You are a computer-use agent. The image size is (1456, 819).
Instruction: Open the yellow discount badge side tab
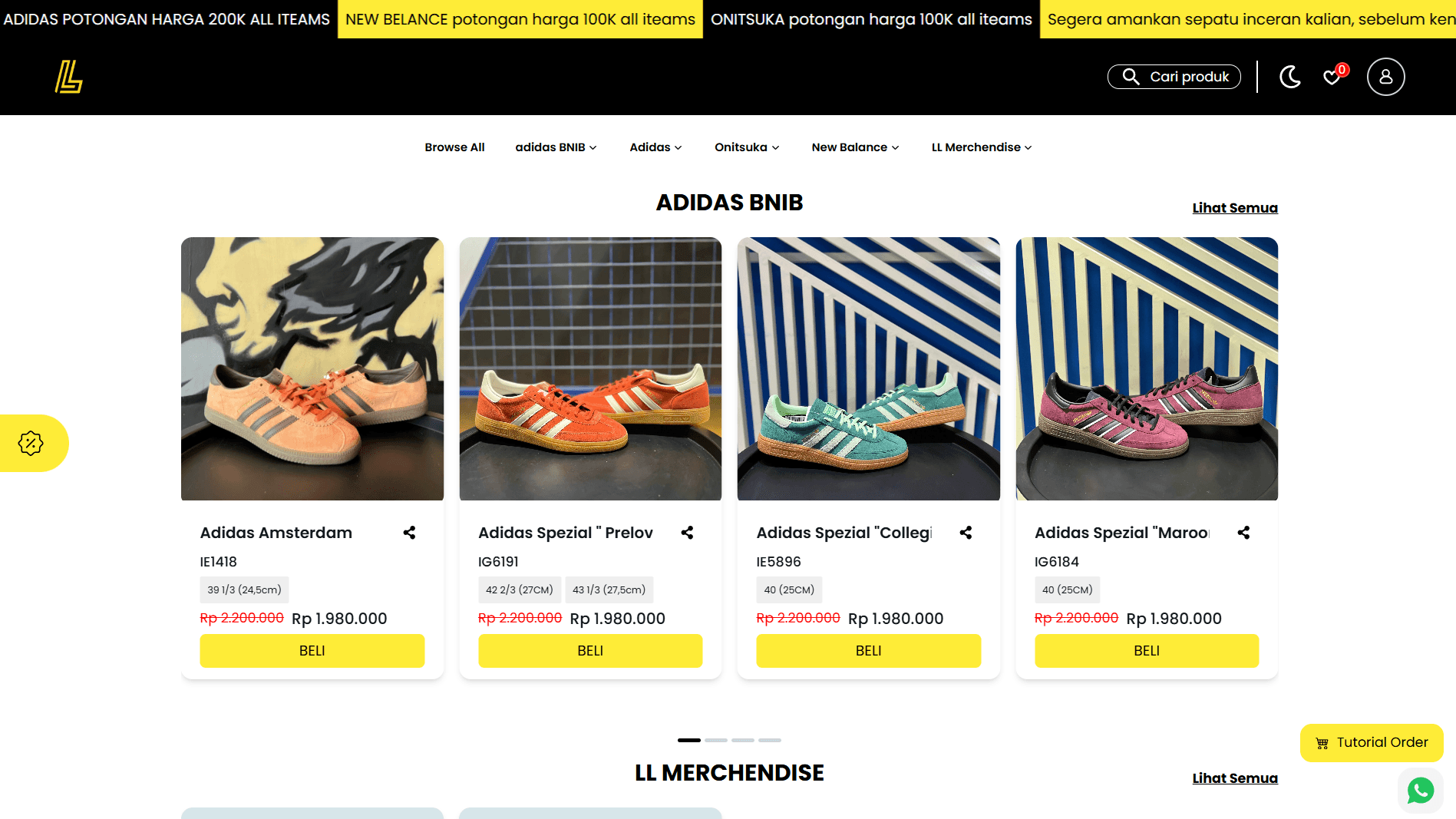[33, 443]
